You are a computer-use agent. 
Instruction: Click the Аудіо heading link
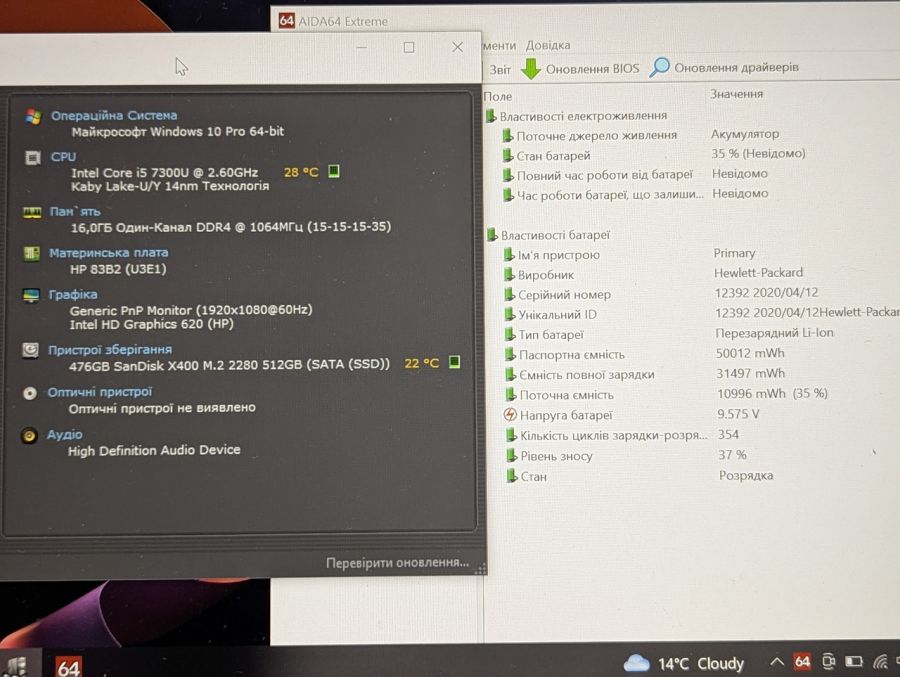(64, 435)
